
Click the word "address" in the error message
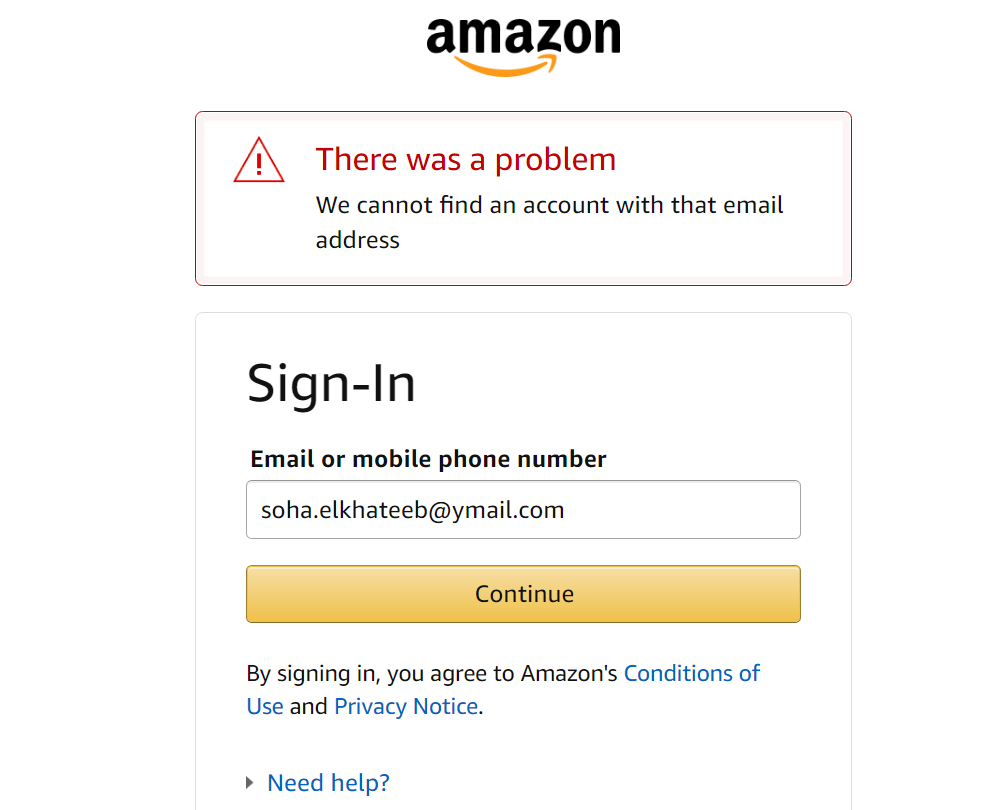[357, 240]
